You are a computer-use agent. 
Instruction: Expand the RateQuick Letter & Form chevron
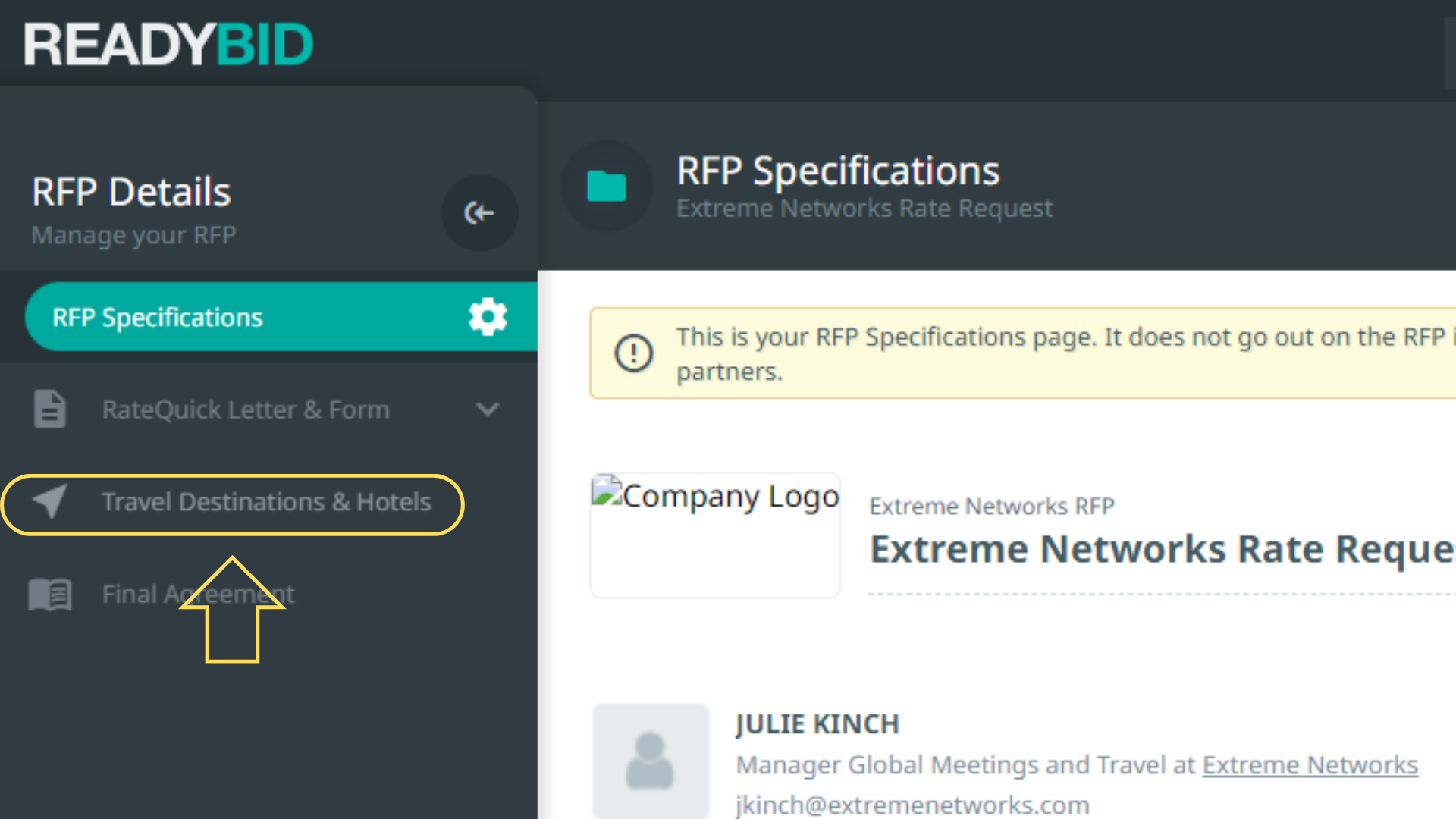tap(487, 409)
